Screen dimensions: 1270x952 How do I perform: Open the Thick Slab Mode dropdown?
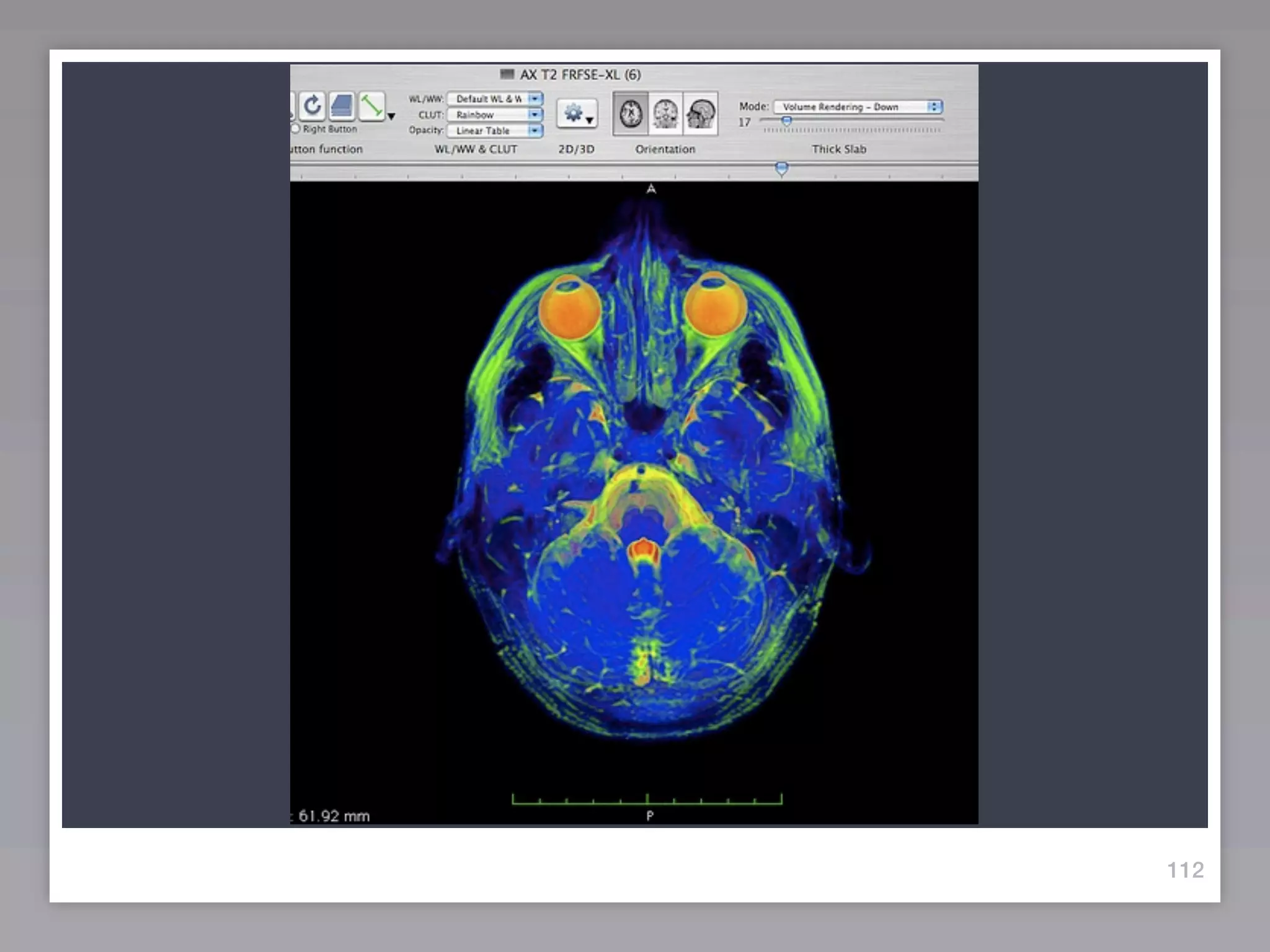858,107
